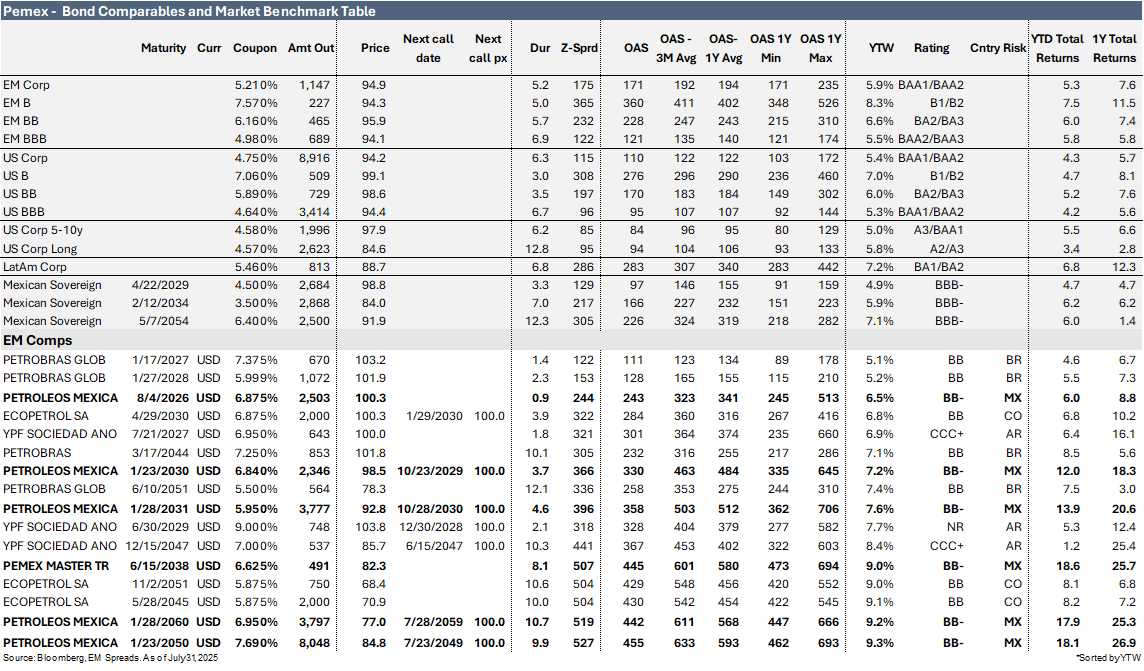Select "CCC+" rating in YPF 7/21/2027 row
Image resolution: width=1144 pixels, height=671 pixels.
click(x=946, y=434)
